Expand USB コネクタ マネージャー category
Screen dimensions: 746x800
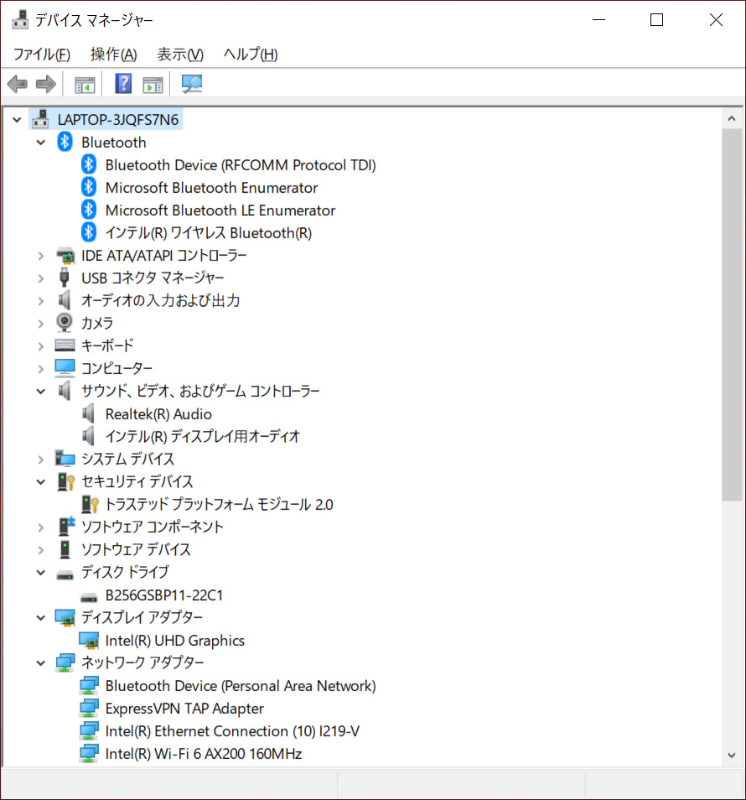pyautogui.click(x=41, y=278)
